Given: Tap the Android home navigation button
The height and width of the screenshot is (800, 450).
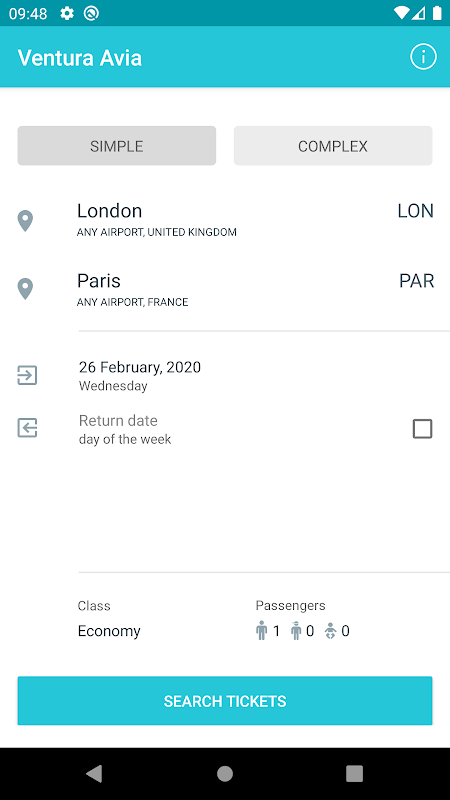Looking at the screenshot, I should (225, 773).
